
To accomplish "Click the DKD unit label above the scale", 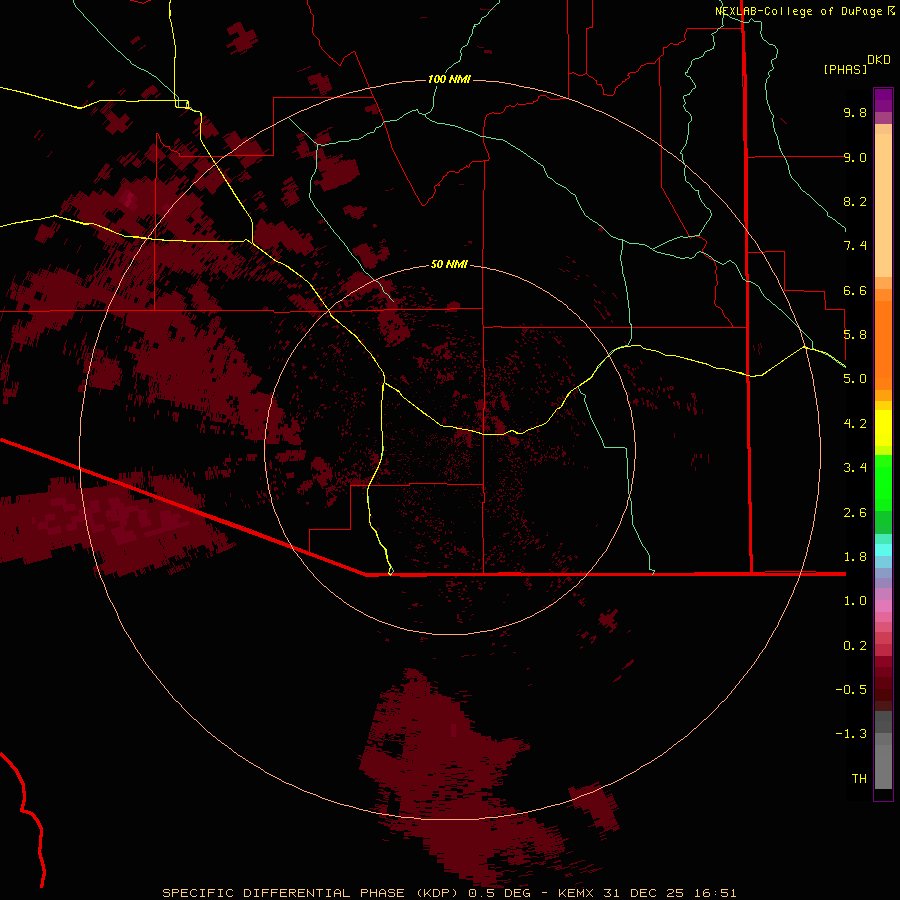I will (879, 60).
